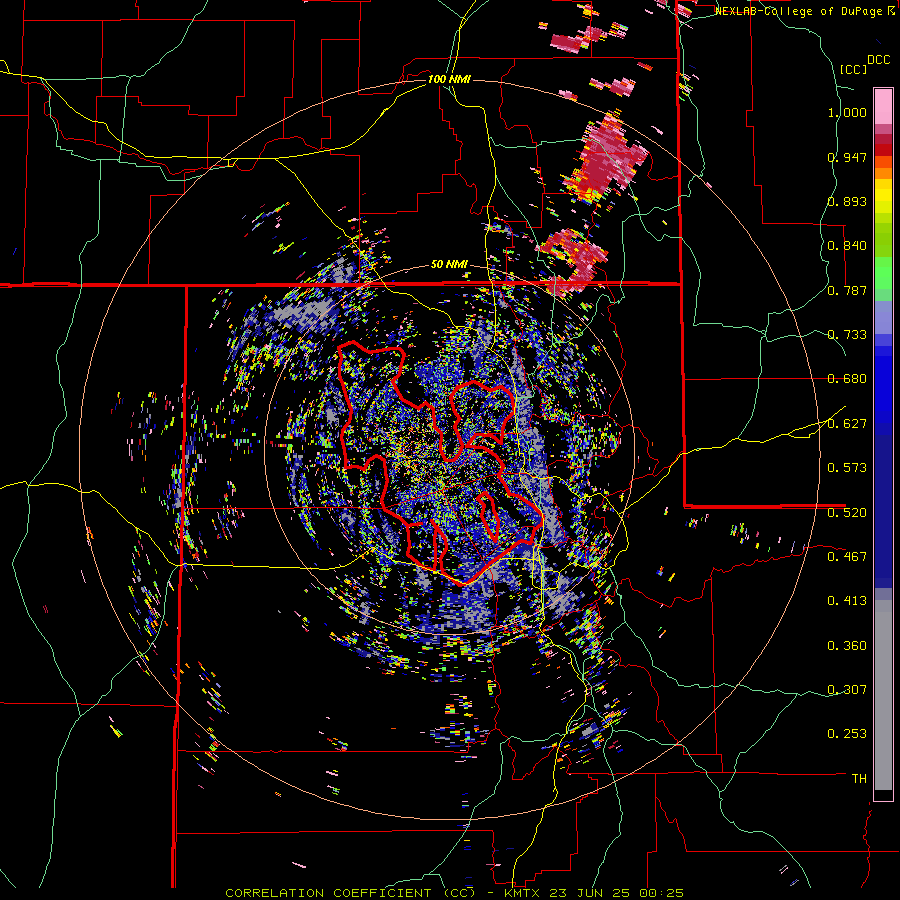Click the 0.520 legend value
900x900 pixels.
click(847, 513)
